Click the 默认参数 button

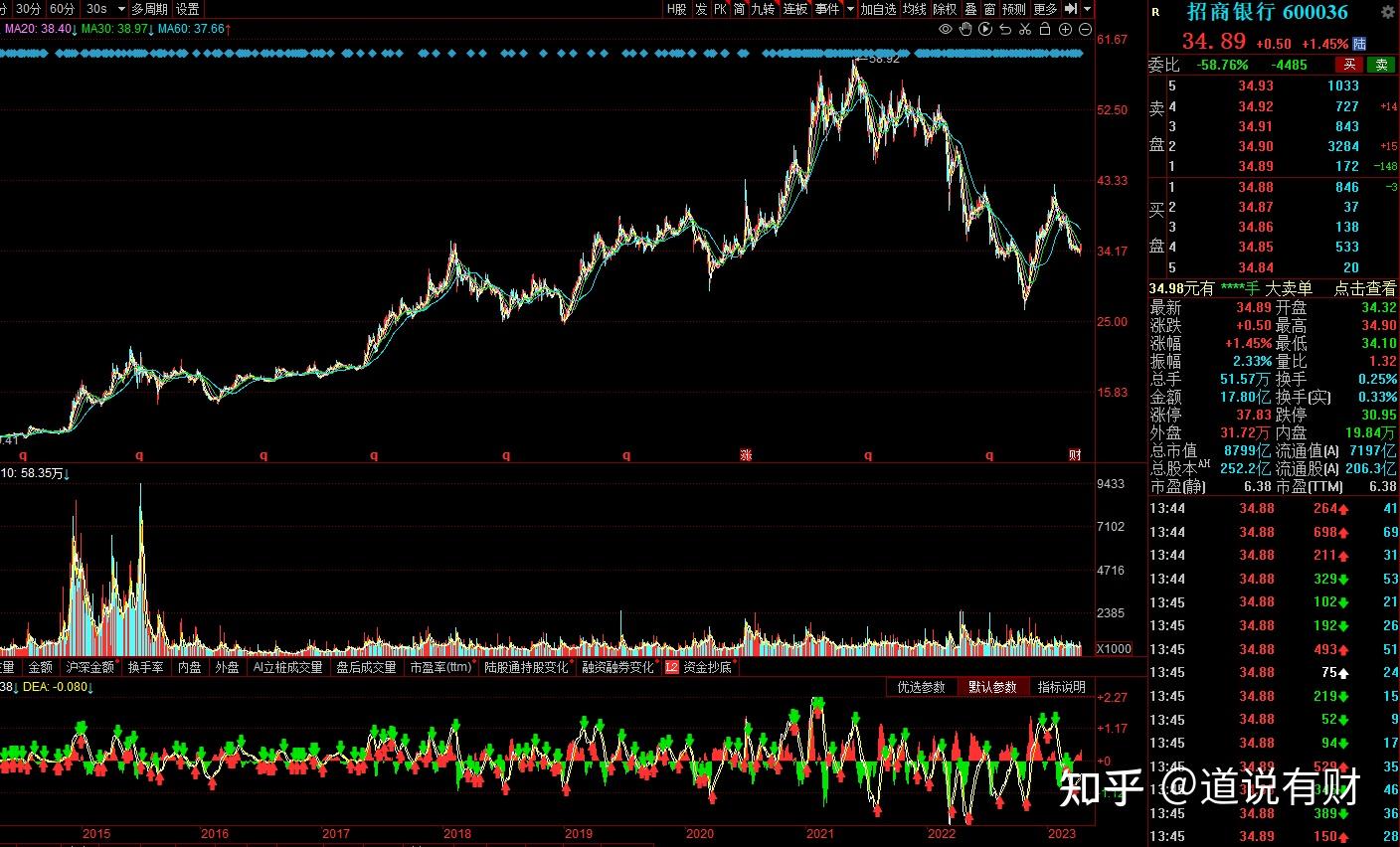992,687
